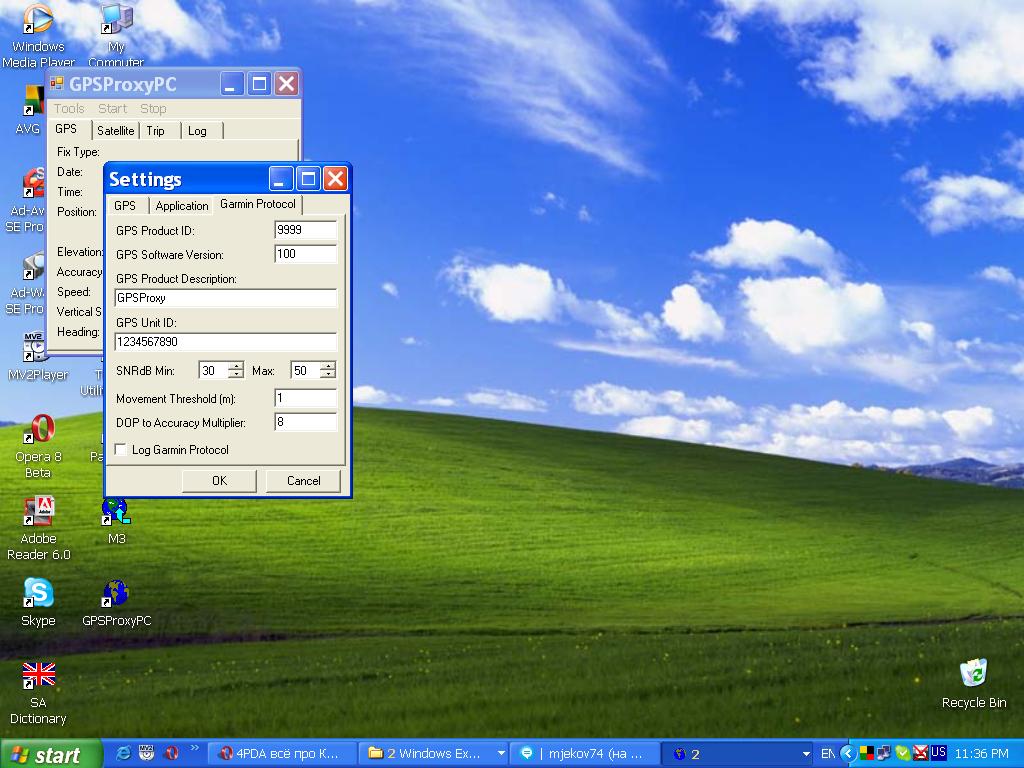This screenshot has height=768, width=1024.
Task: Expand hidden system tray icons arrow
Action: (848, 754)
